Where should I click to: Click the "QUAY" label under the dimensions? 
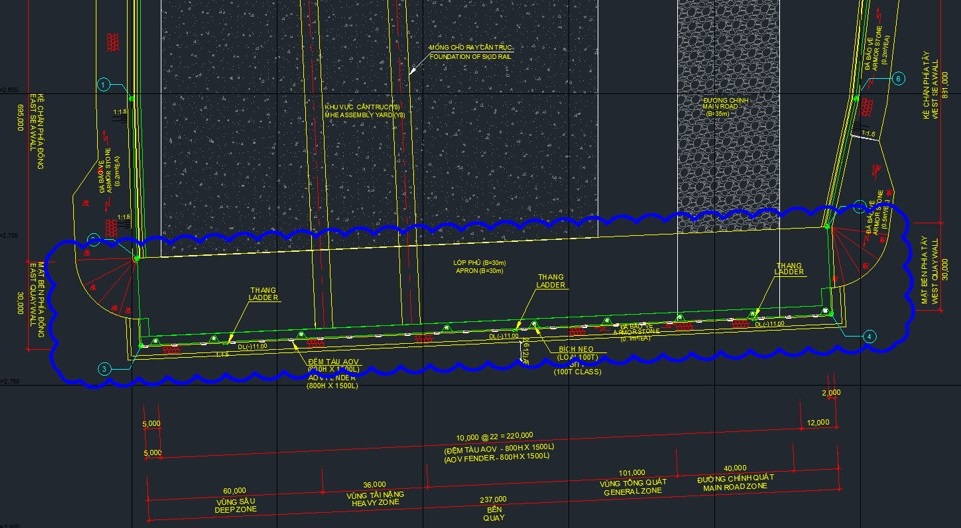coord(493,518)
